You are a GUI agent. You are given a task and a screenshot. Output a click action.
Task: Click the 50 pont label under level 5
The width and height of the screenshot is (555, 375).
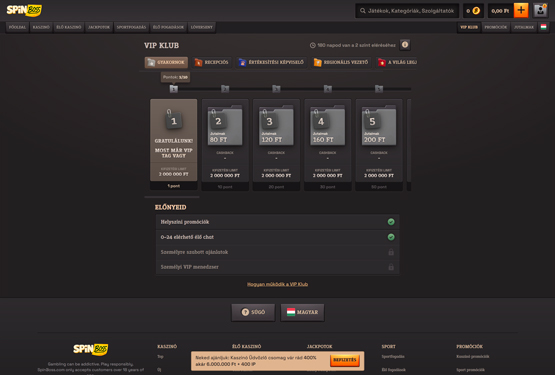pos(379,187)
